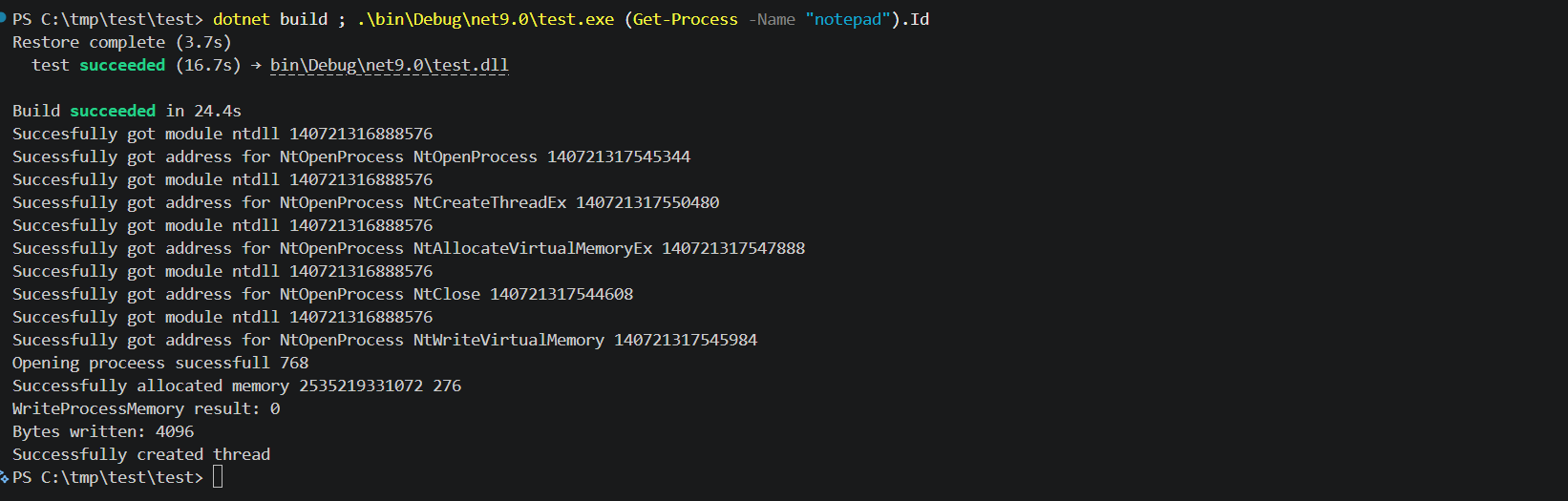Click the blue command decoration dot beside dotnet build

[x=3, y=16]
